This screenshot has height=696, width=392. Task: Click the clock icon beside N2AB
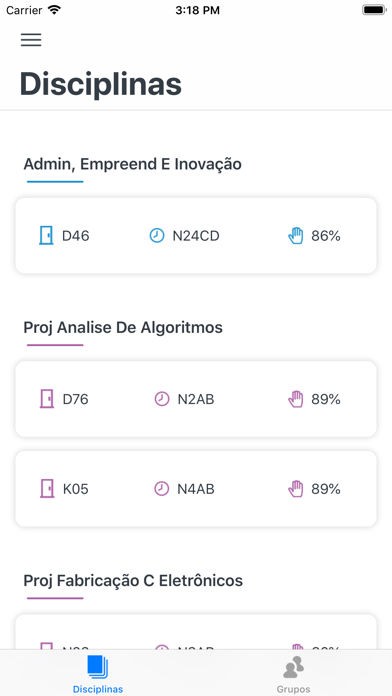[x=162, y=399]
